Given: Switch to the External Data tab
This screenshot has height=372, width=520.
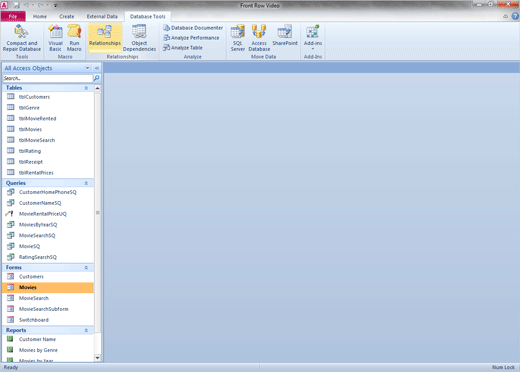Looking at the screenshot, I should 102,16.
